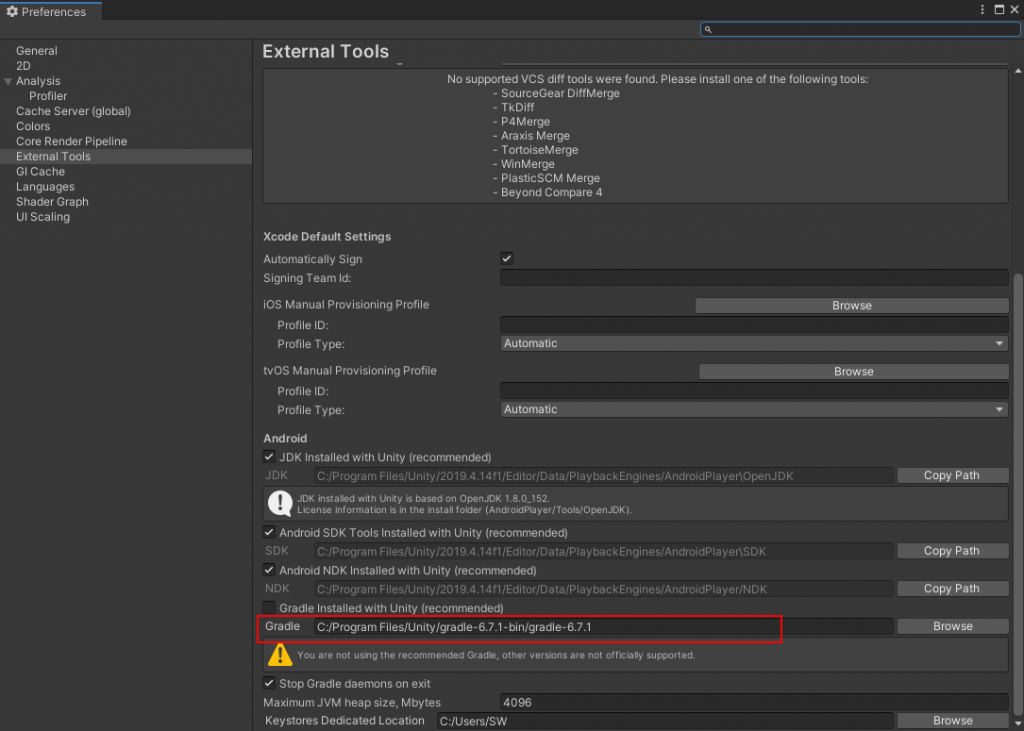Collapse the Analysis section in sidebar
Screen dimensions: 1024x731
[9, 81]
